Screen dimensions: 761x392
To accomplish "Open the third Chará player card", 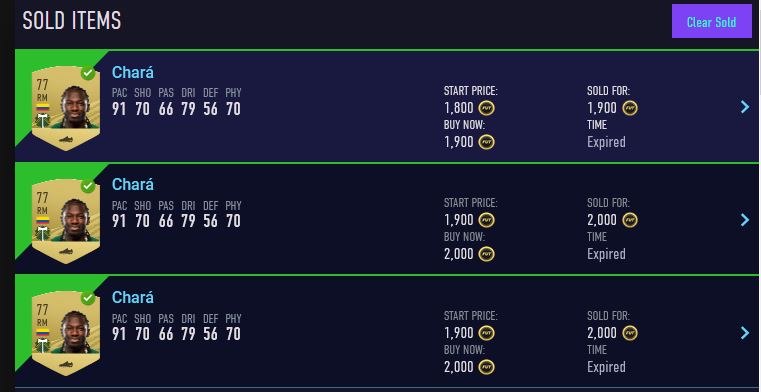I will [x=66, y=333].
